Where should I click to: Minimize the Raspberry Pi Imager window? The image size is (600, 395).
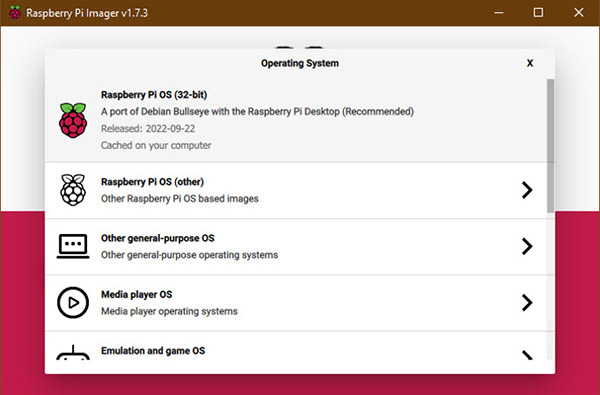coord(499,13)
